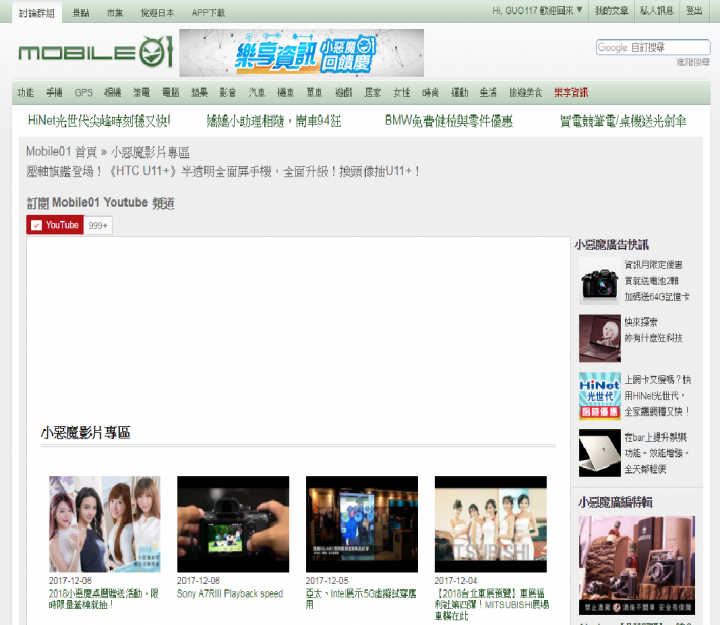The width and height of the screenshot is (720, 625).
Task: Open the 手機 menu
Action: tap(54, 93)
